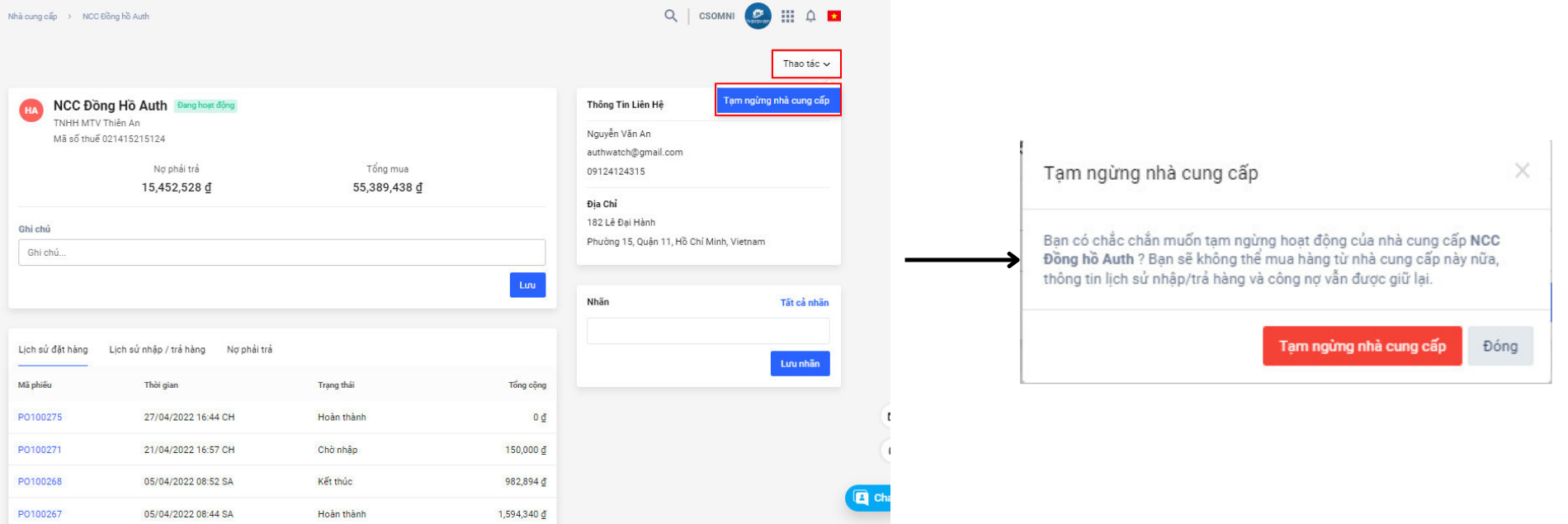The width and height of the screenshot is (1568, 524).
Task: Click the Thời gian column header
Action: click(x=161, y=385)
